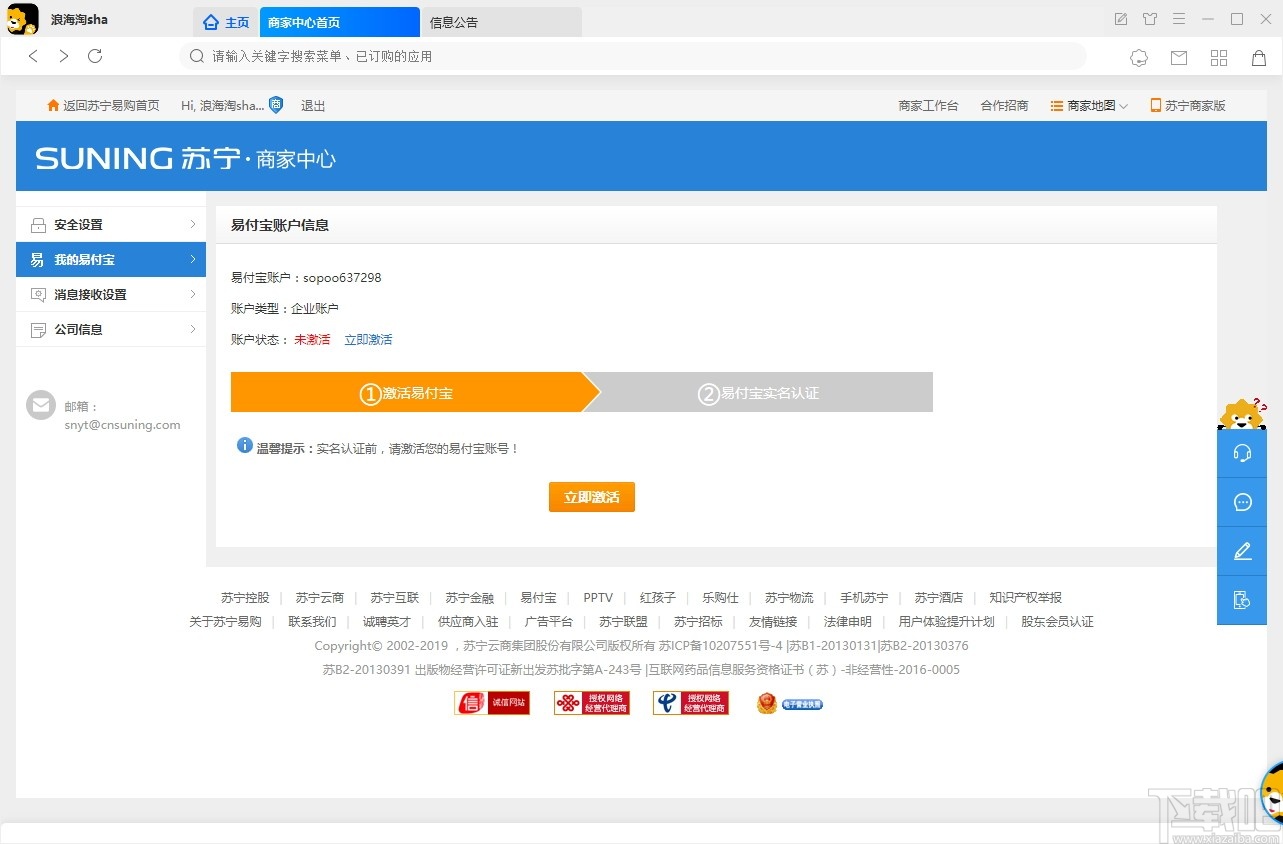Open the apps grid icon in toolbar

[x=1219, y=57]
